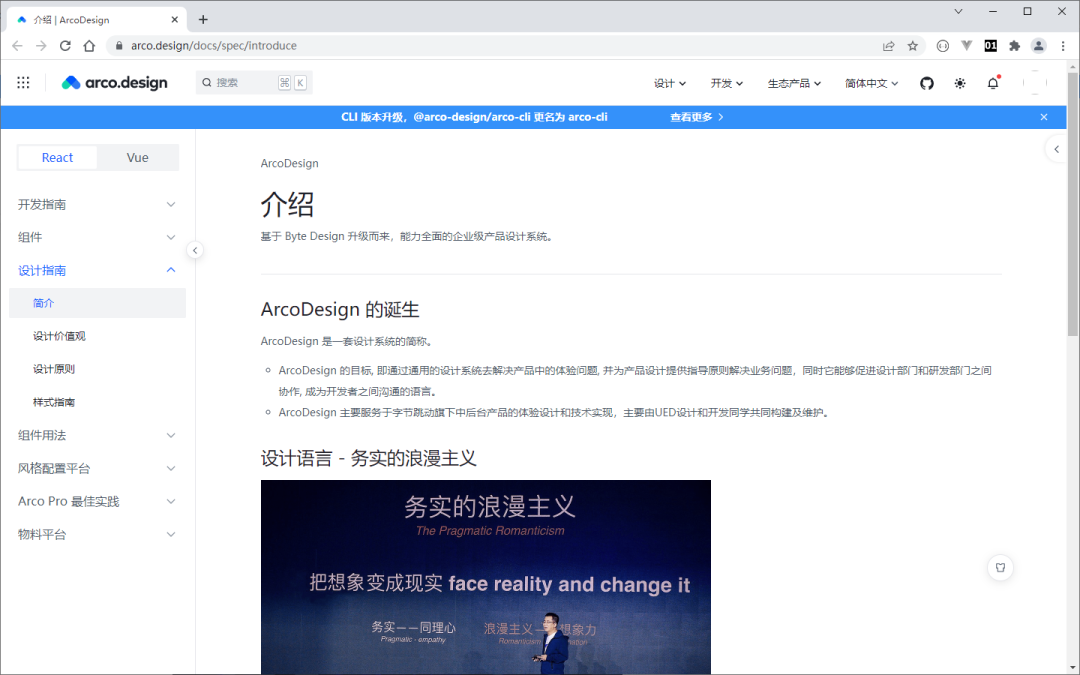The image size is (1080, 675).
Task: Click the eye-shaped extension icon
Action: click(x=943, y=45)
